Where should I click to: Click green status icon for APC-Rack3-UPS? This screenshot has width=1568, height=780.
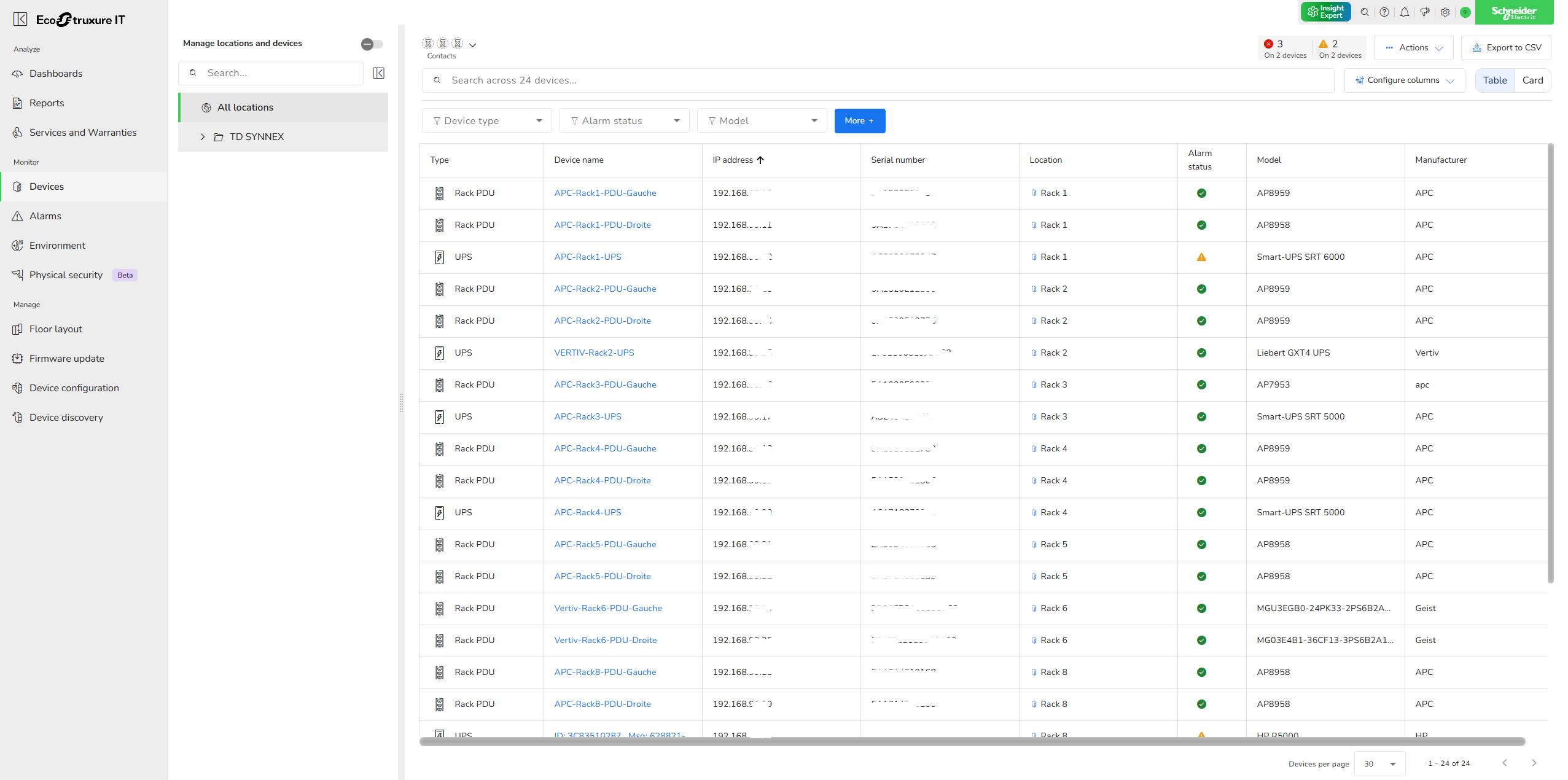tap(1201, 417)
